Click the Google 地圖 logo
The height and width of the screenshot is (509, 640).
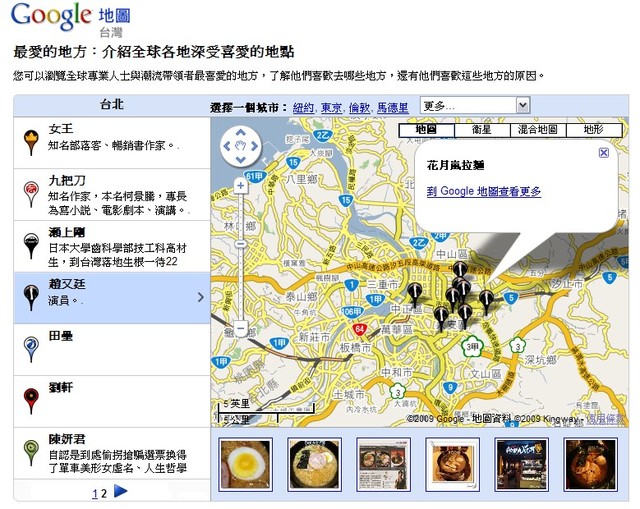(71, 18)
